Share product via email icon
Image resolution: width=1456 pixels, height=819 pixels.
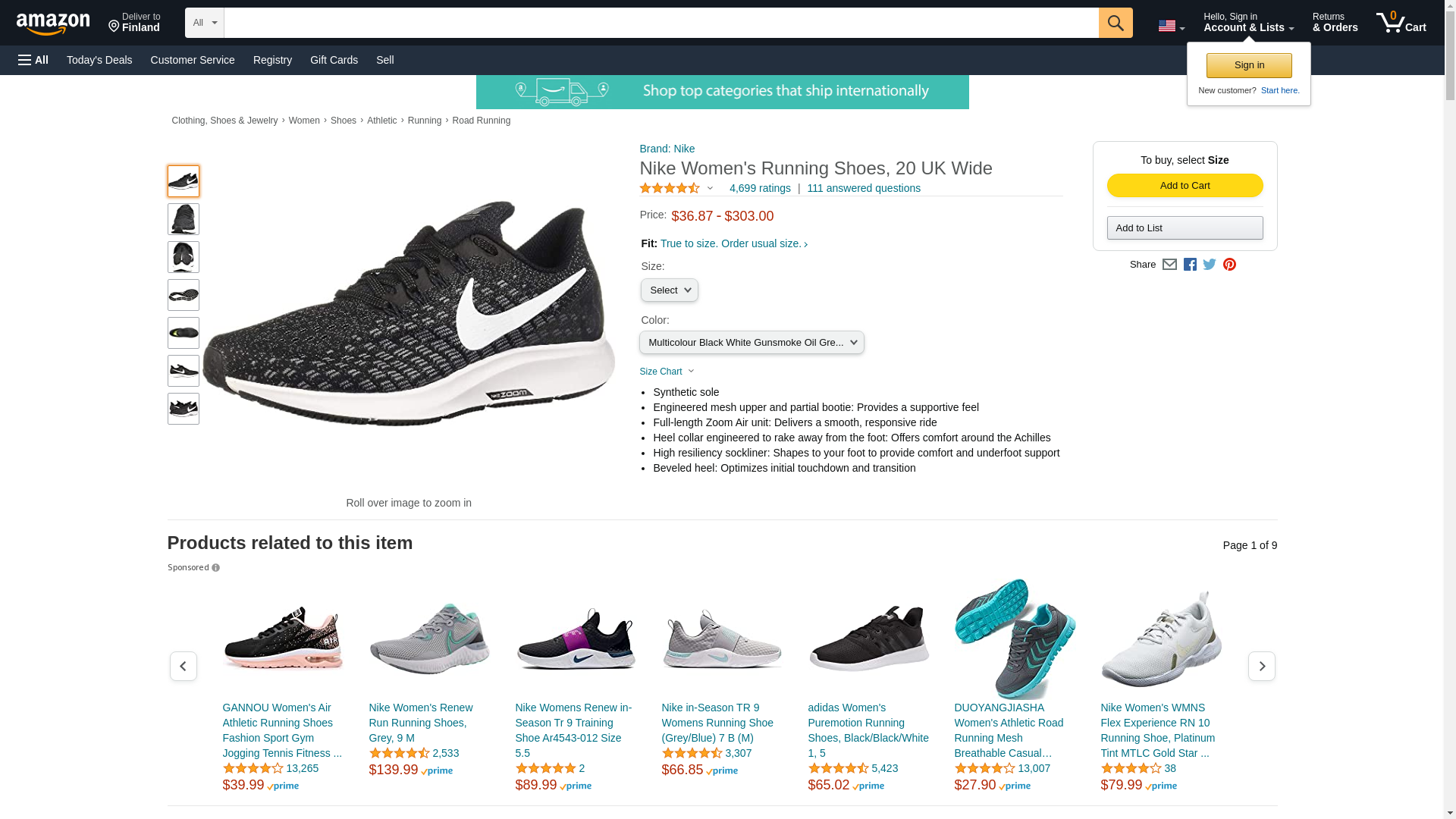pos(1169,265)
